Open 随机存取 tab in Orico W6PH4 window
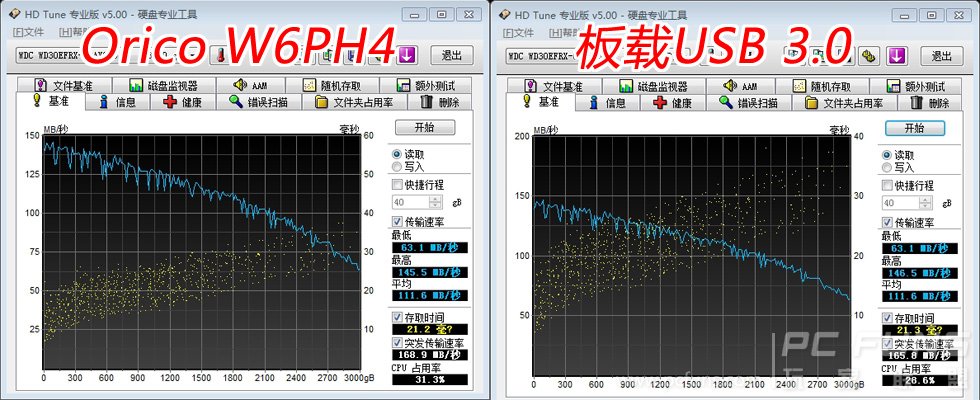This screenshot has width=980, height=400. click(332, 86)
